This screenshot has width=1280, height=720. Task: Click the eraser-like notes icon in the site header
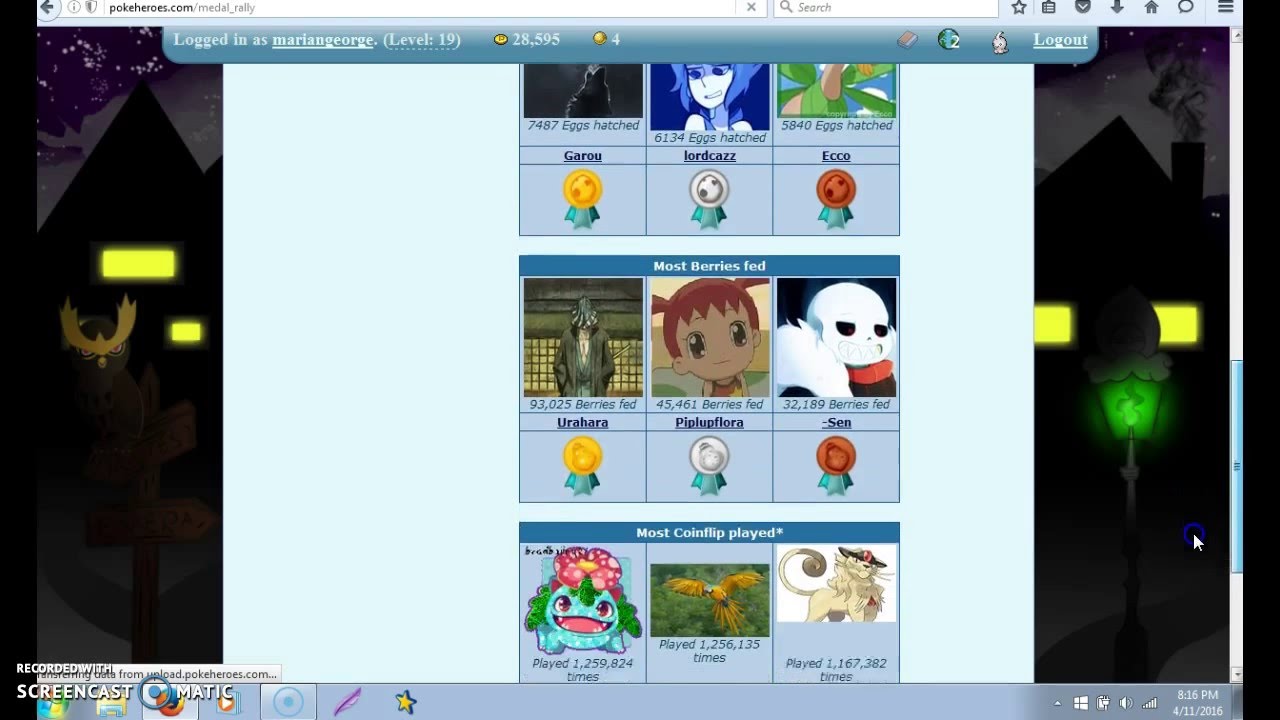[907, 40]
